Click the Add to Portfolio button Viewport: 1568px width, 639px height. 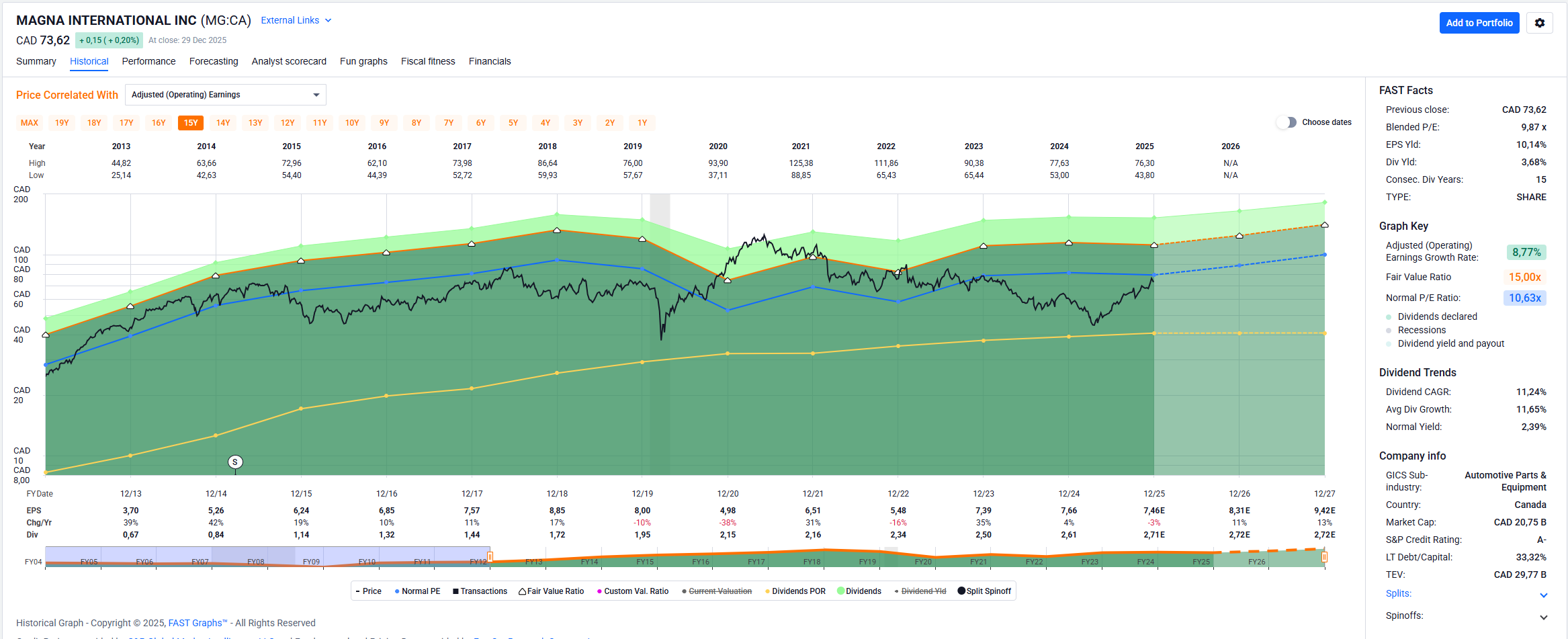[x=1479, y=23]
